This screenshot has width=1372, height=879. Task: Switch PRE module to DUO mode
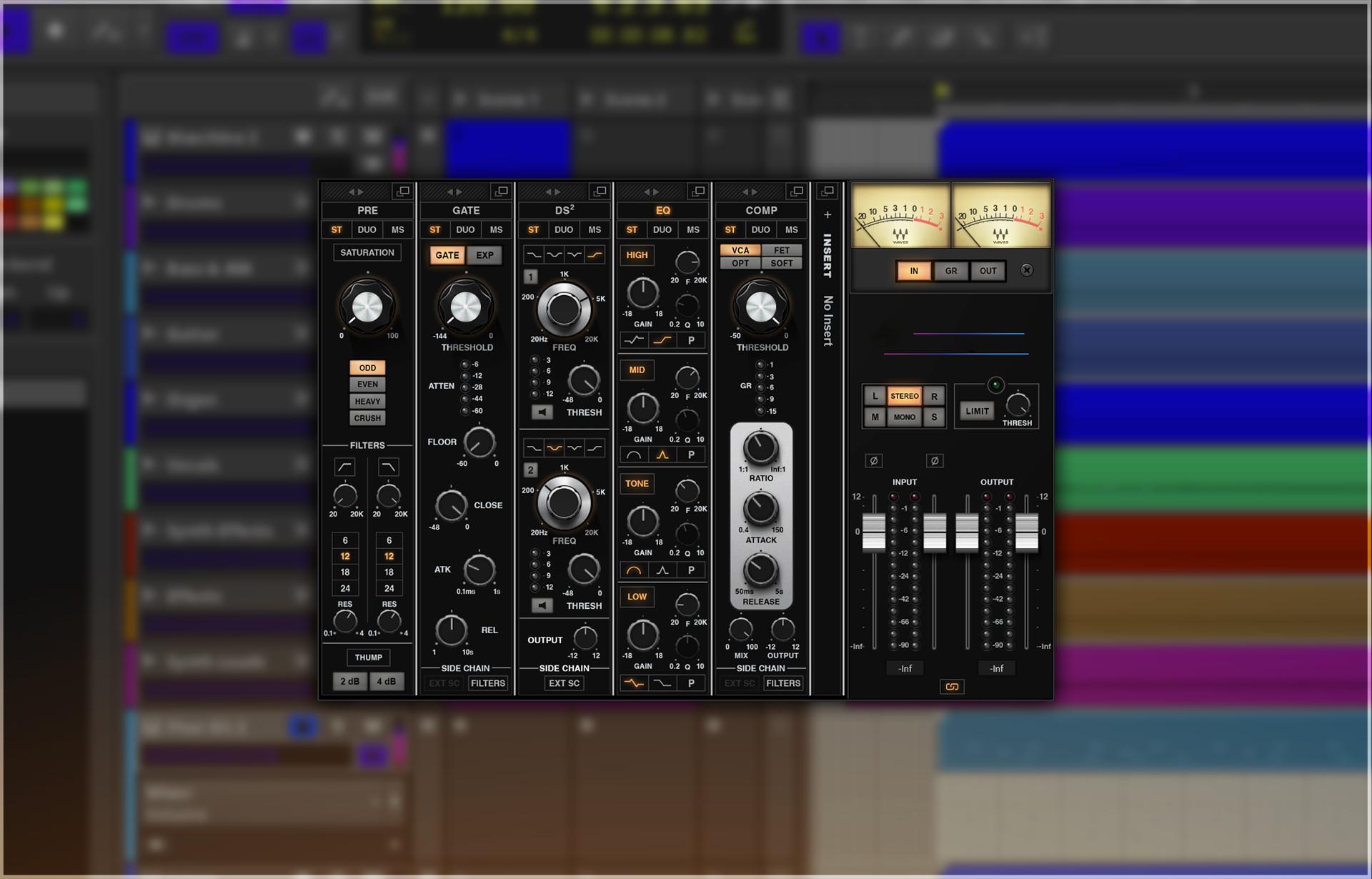pos(367,229)
